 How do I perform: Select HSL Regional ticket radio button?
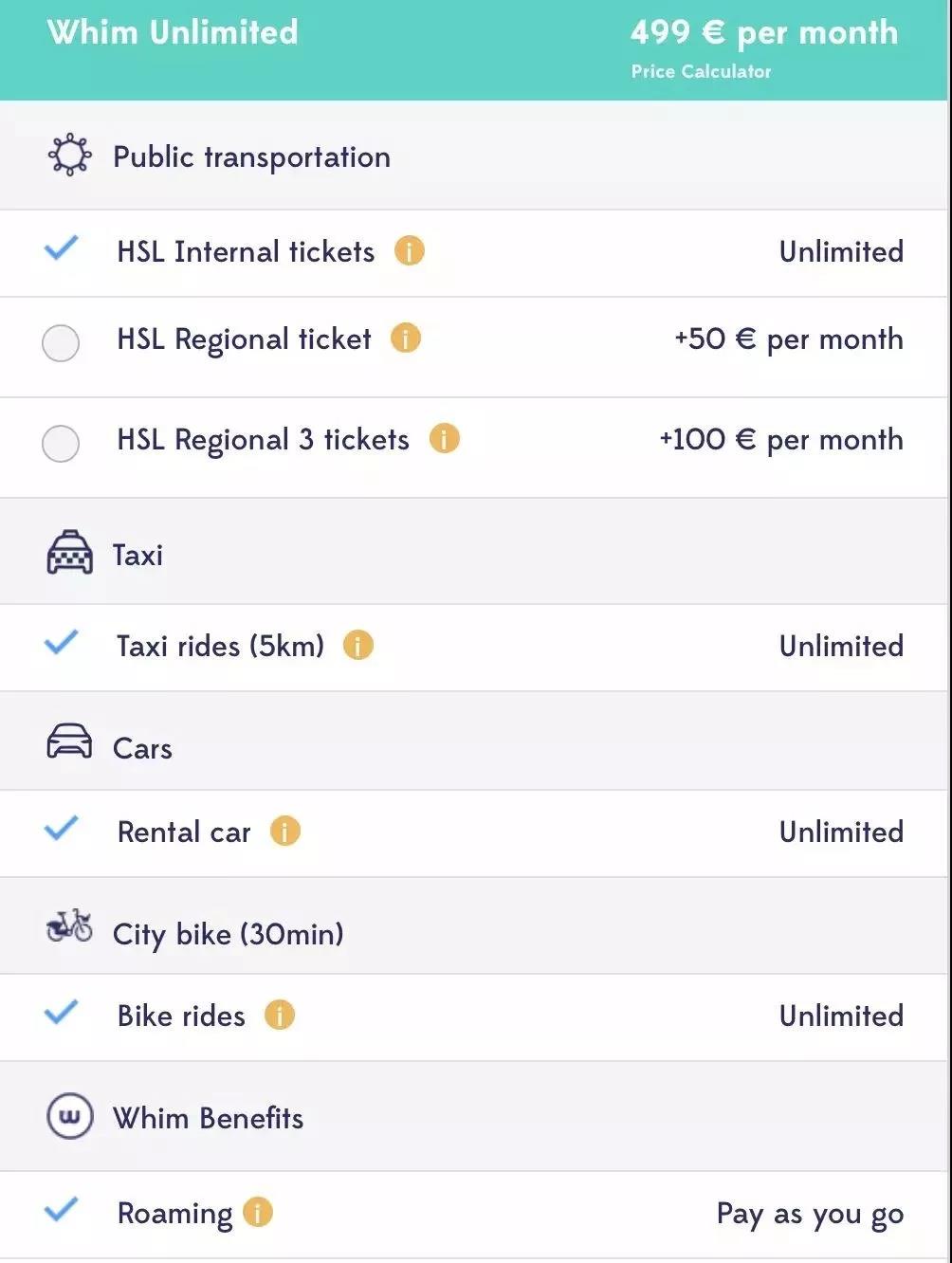click(x=61, y=342)
